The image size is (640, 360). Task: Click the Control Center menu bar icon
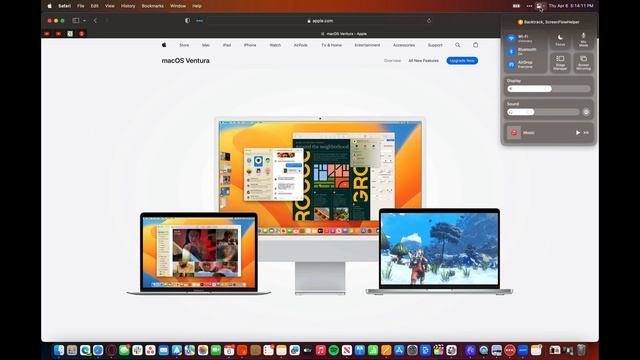(540, 6)
